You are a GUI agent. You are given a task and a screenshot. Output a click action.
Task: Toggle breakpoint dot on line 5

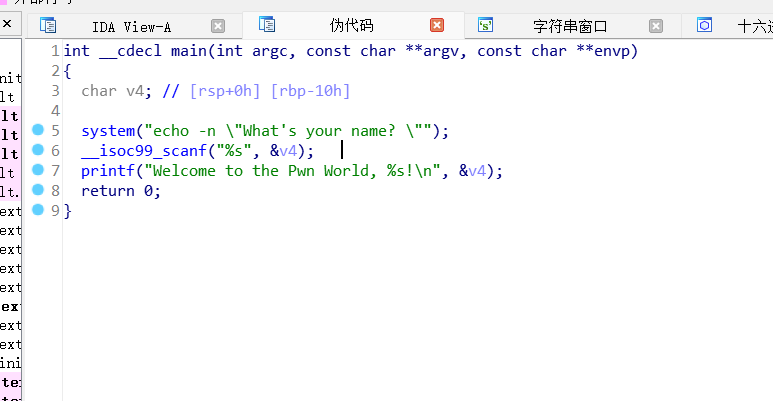point(38,130)
